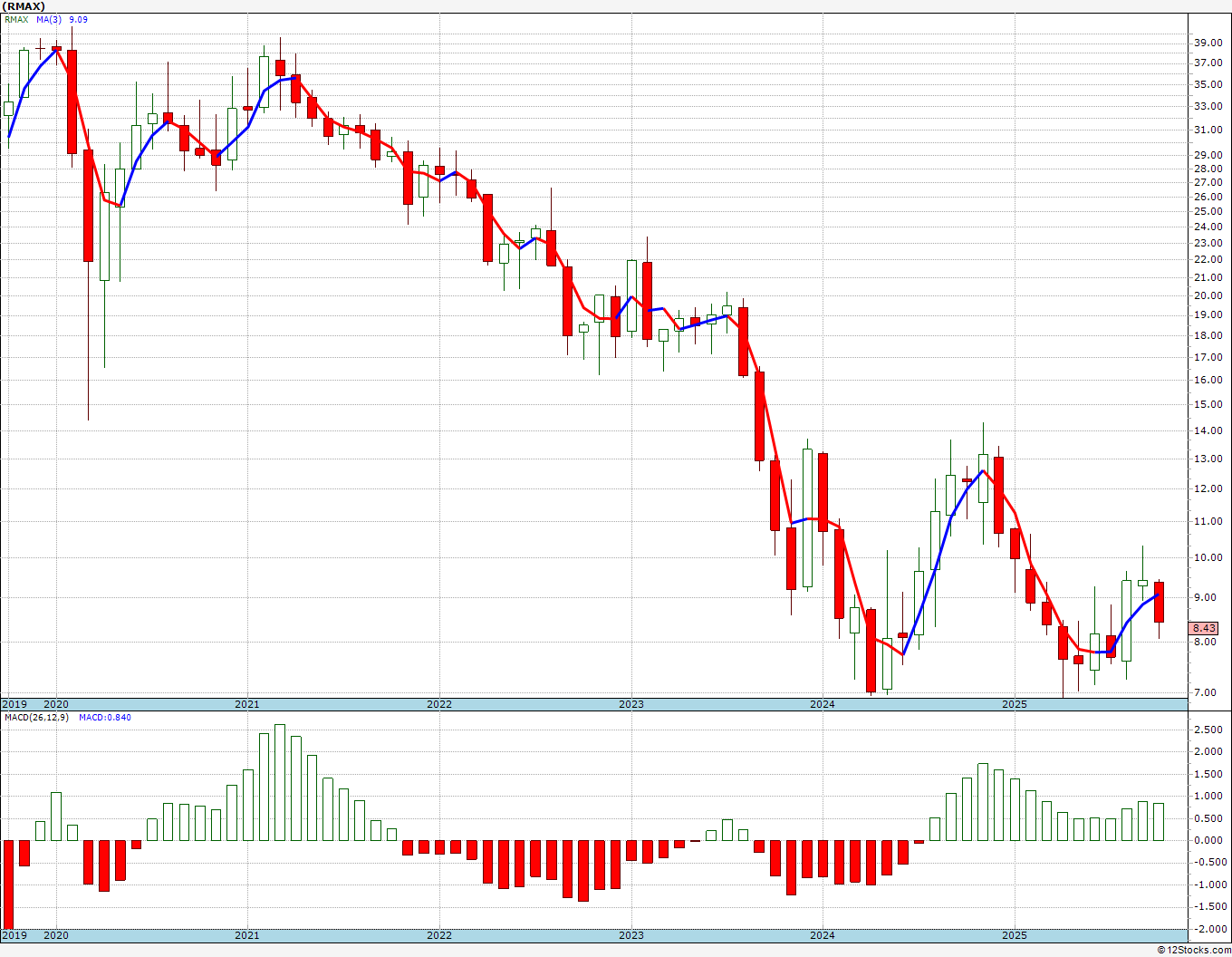
Task: Select 2020 on the MACD panel time axis
Action: click(56, 935)
